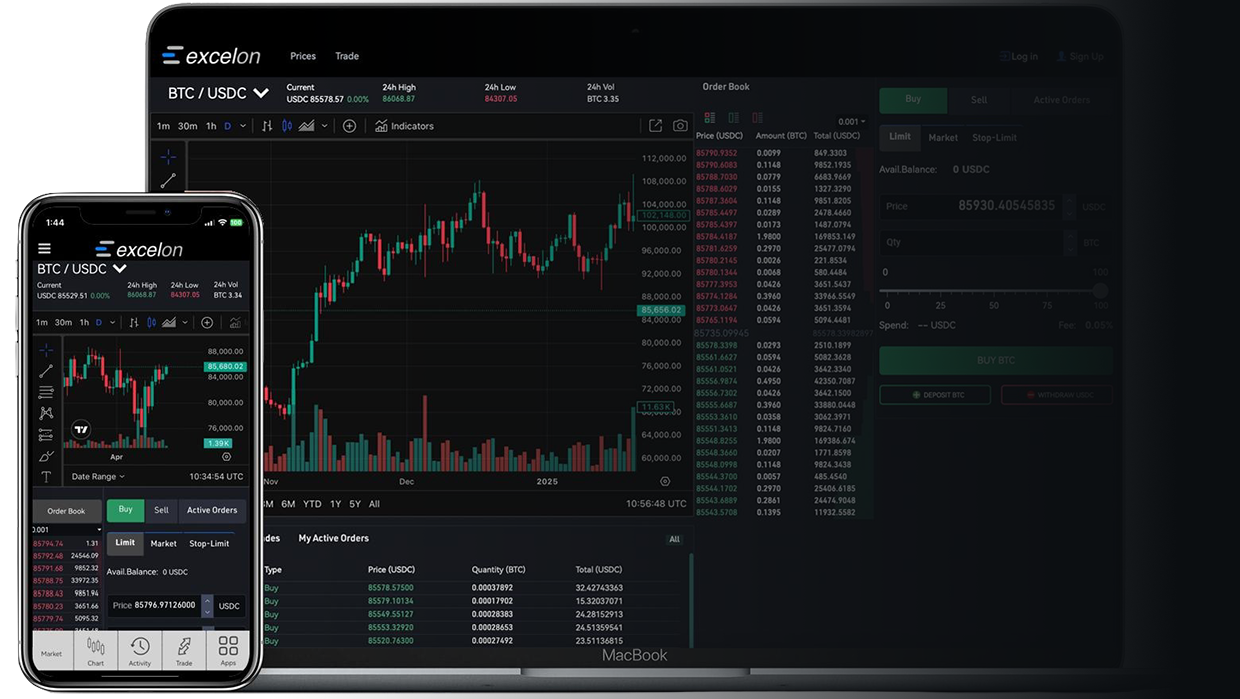Show only sell orders in the Order Book

pyautogui.click(x=757, y=118)
